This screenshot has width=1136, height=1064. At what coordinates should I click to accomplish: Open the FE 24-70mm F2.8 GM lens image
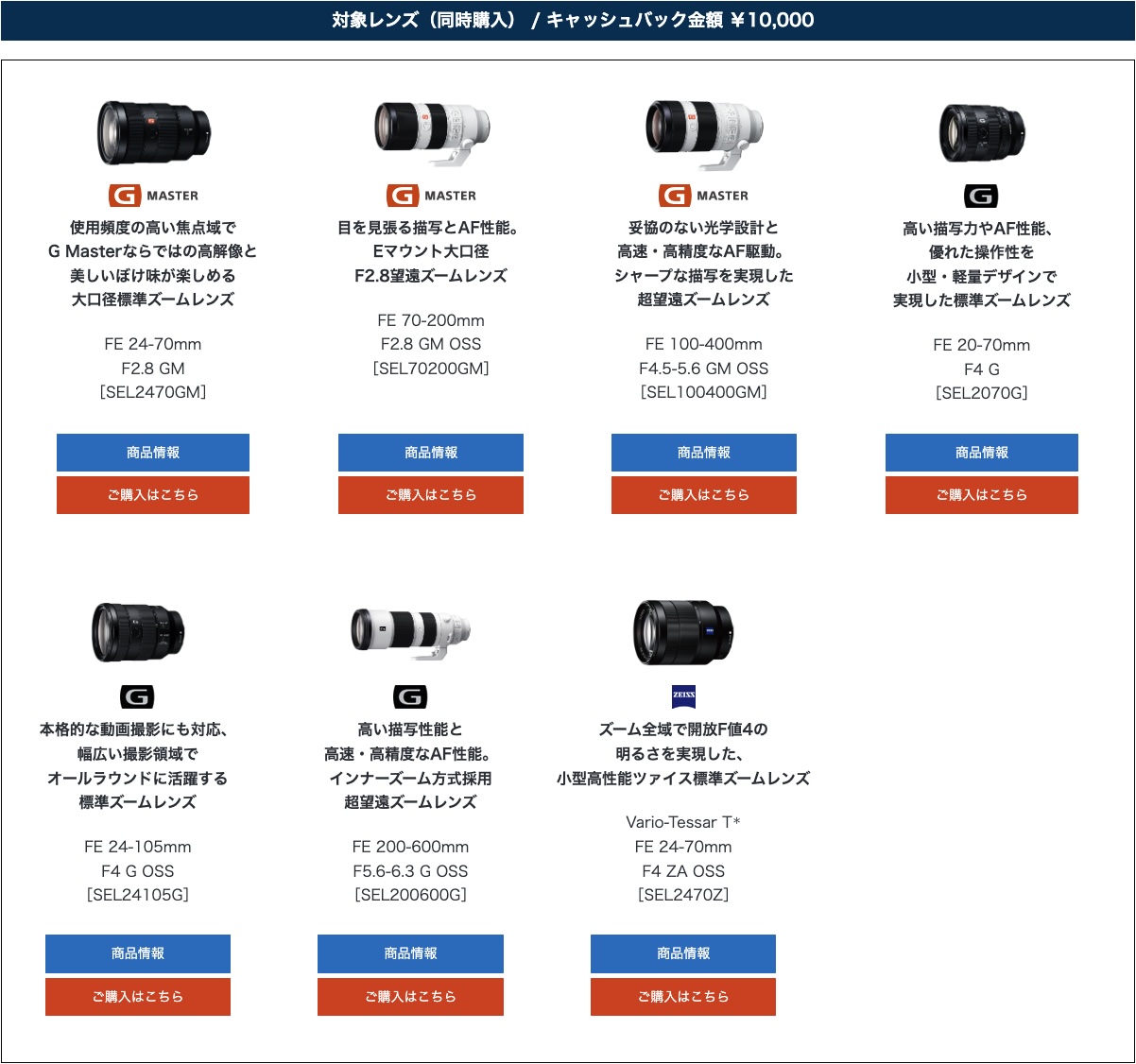(154, 132)
